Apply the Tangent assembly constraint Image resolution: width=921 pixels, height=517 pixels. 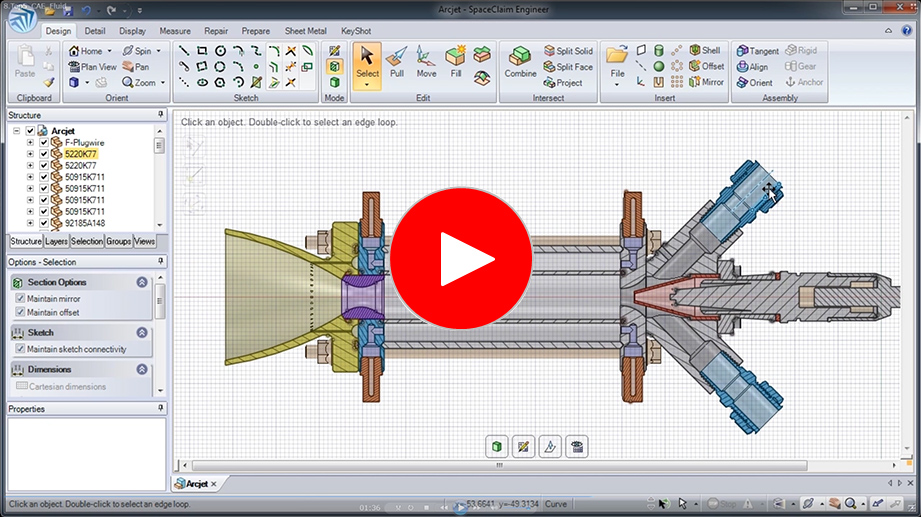coord(758,51)
